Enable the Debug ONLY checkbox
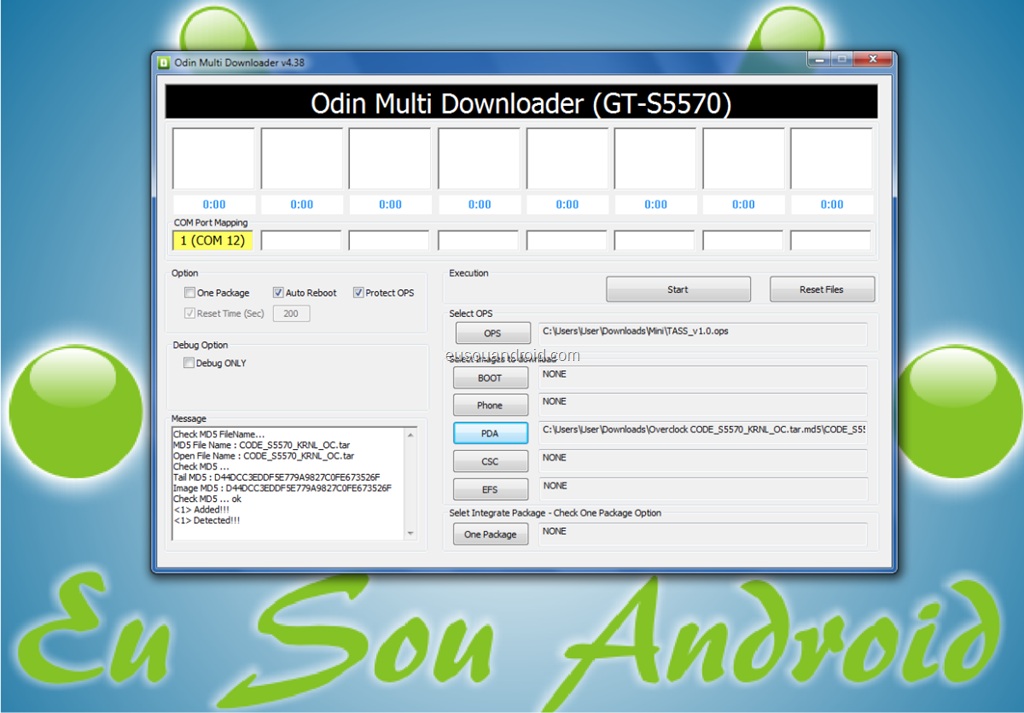The height and width of the screenshot is (713, 1024). pos(189,363)
